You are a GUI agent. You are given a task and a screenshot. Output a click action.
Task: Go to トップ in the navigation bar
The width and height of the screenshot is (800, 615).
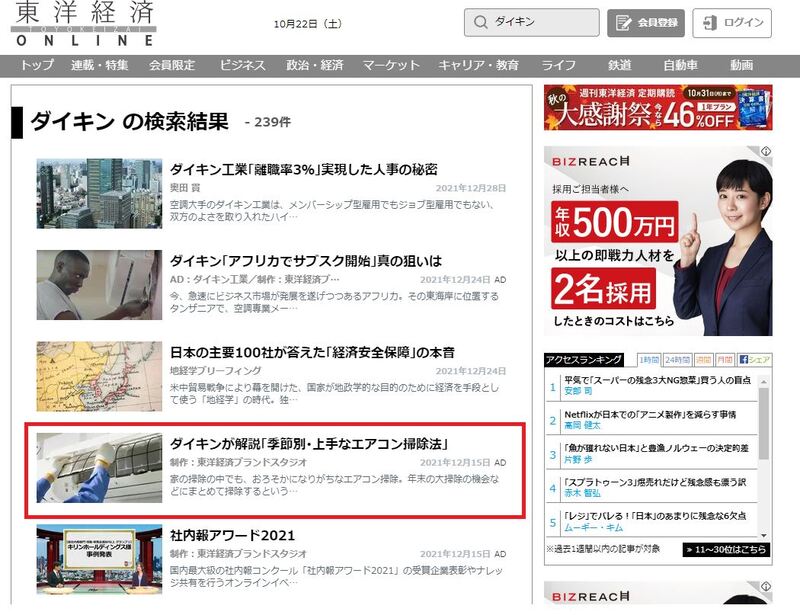click(37, 65)
